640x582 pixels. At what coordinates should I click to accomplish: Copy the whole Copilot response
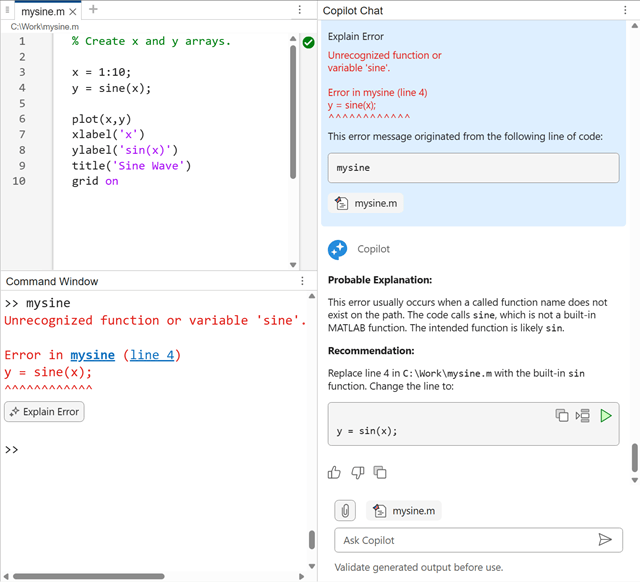coord(380,472)
